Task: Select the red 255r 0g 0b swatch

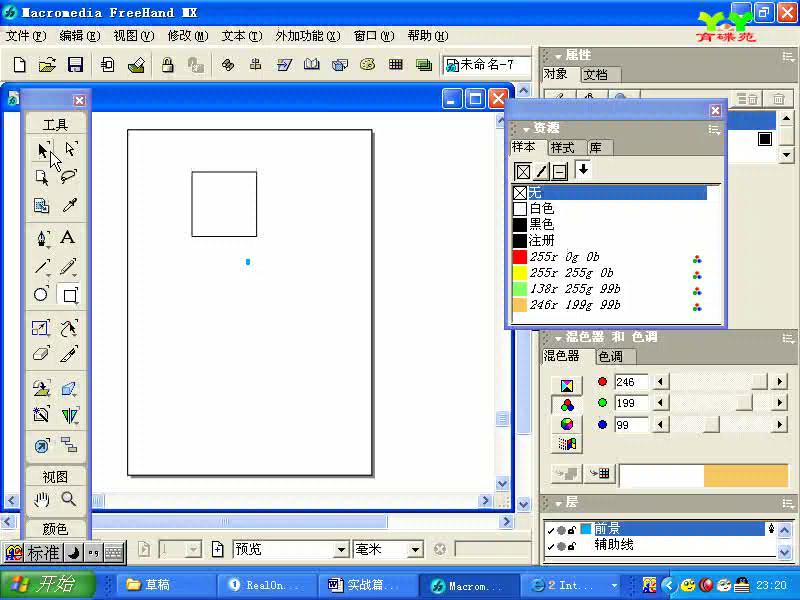Action: 610,257
